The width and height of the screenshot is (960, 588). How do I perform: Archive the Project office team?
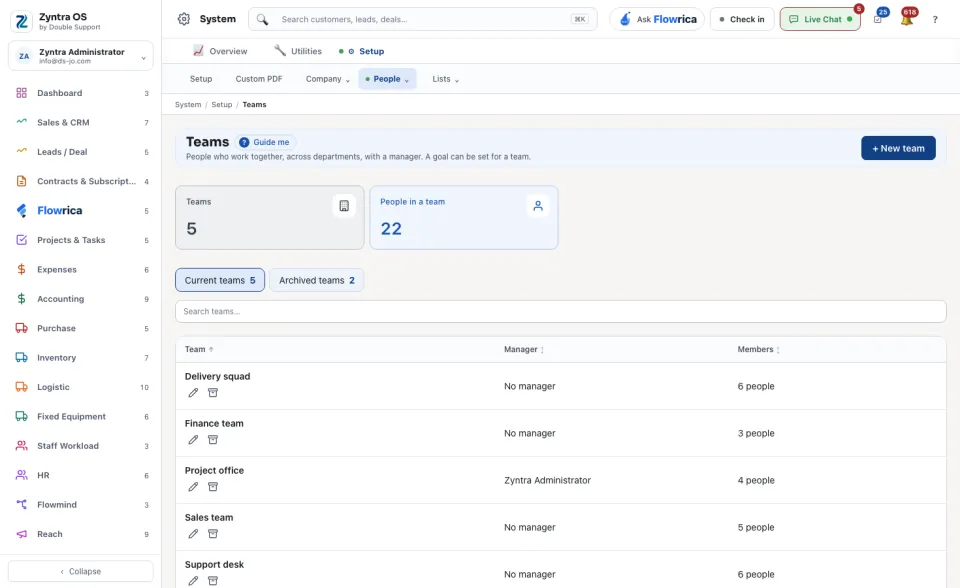(212, 487)
